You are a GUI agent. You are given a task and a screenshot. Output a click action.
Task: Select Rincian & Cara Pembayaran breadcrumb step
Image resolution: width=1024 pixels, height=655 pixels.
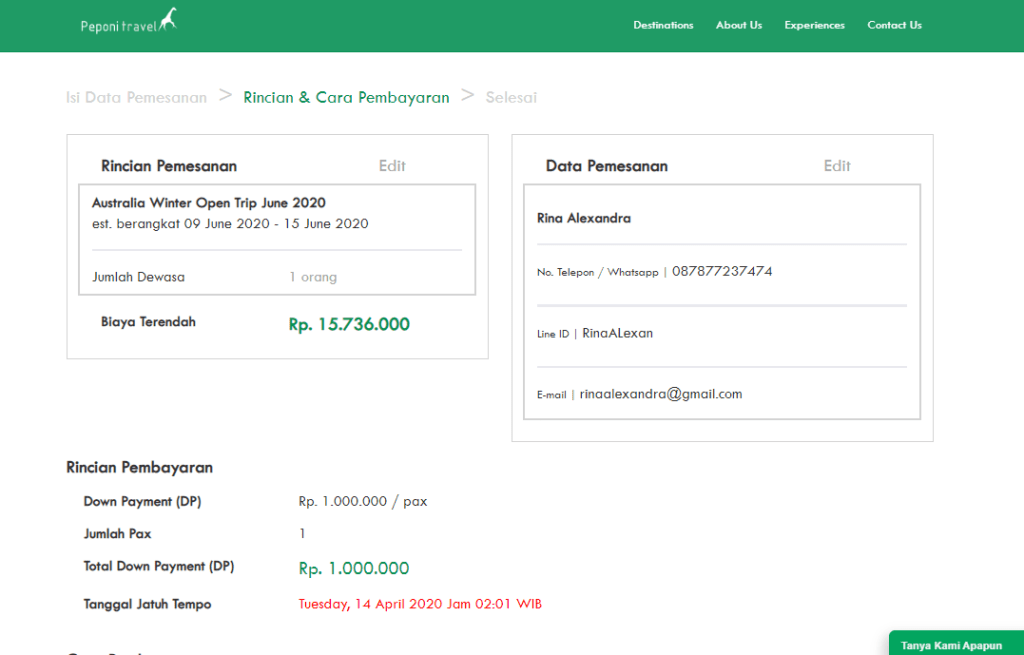tap(346, 97)
